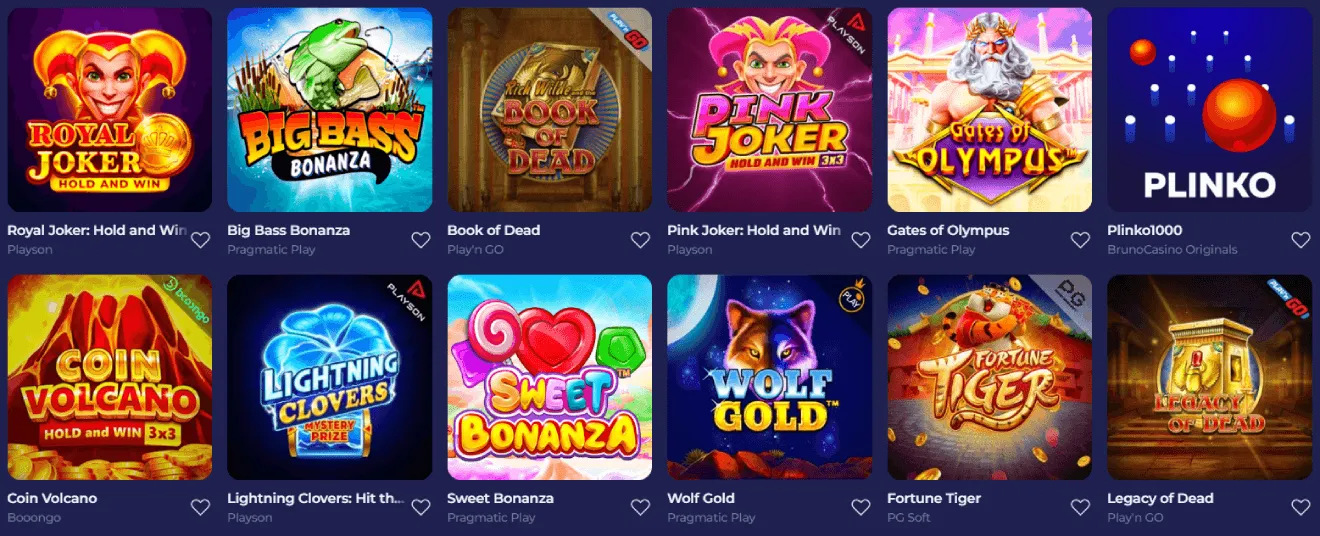Open Sweet Bonanza game artwork

click(550, 378)
